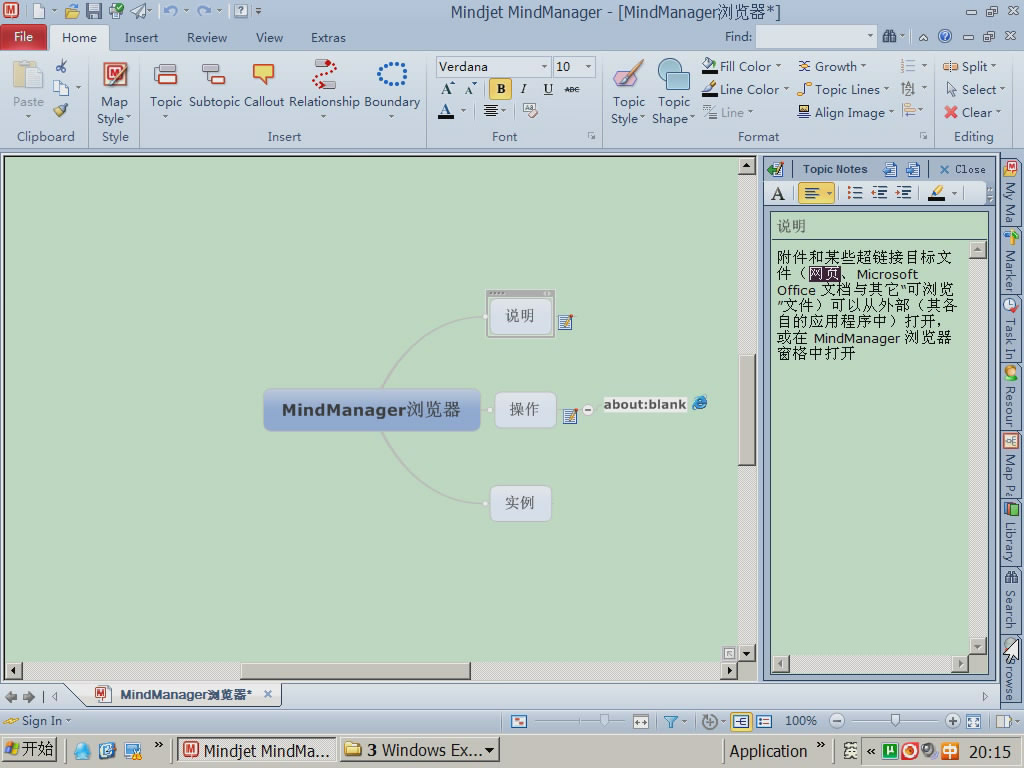This screenshot has height=768, width=1024.
Task: Click the Find binoculars icon
Action: click(x=889, y=37)
